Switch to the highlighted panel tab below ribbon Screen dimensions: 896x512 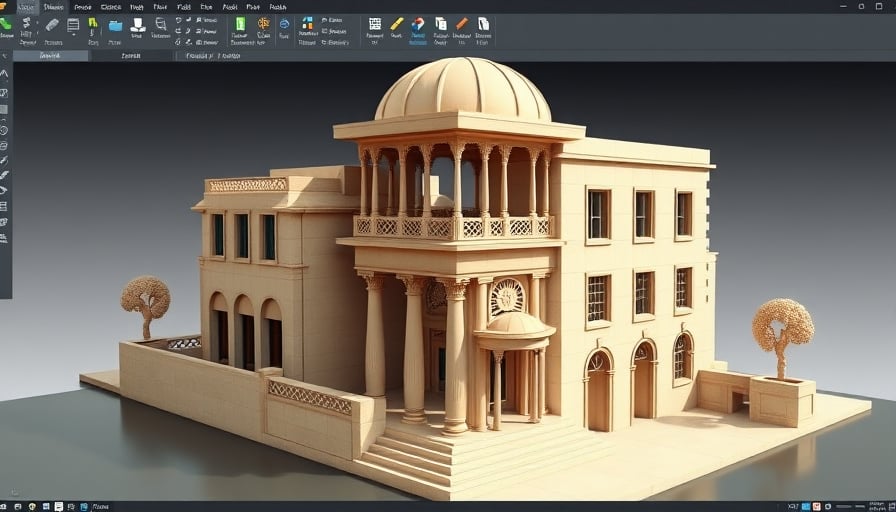click(x=50, y=56)
